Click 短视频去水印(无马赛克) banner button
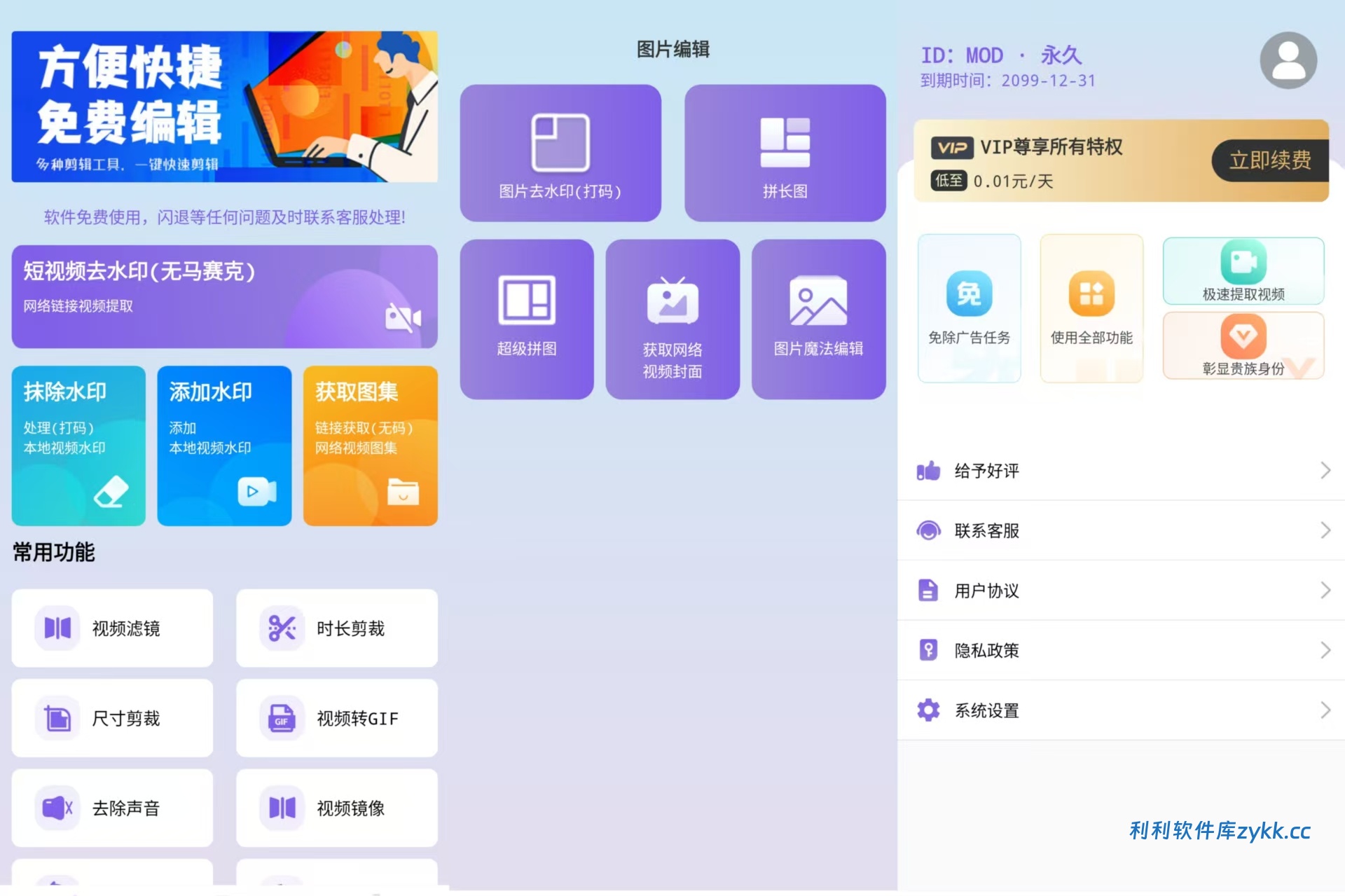The image size is (1345, 896). [224, 296]
